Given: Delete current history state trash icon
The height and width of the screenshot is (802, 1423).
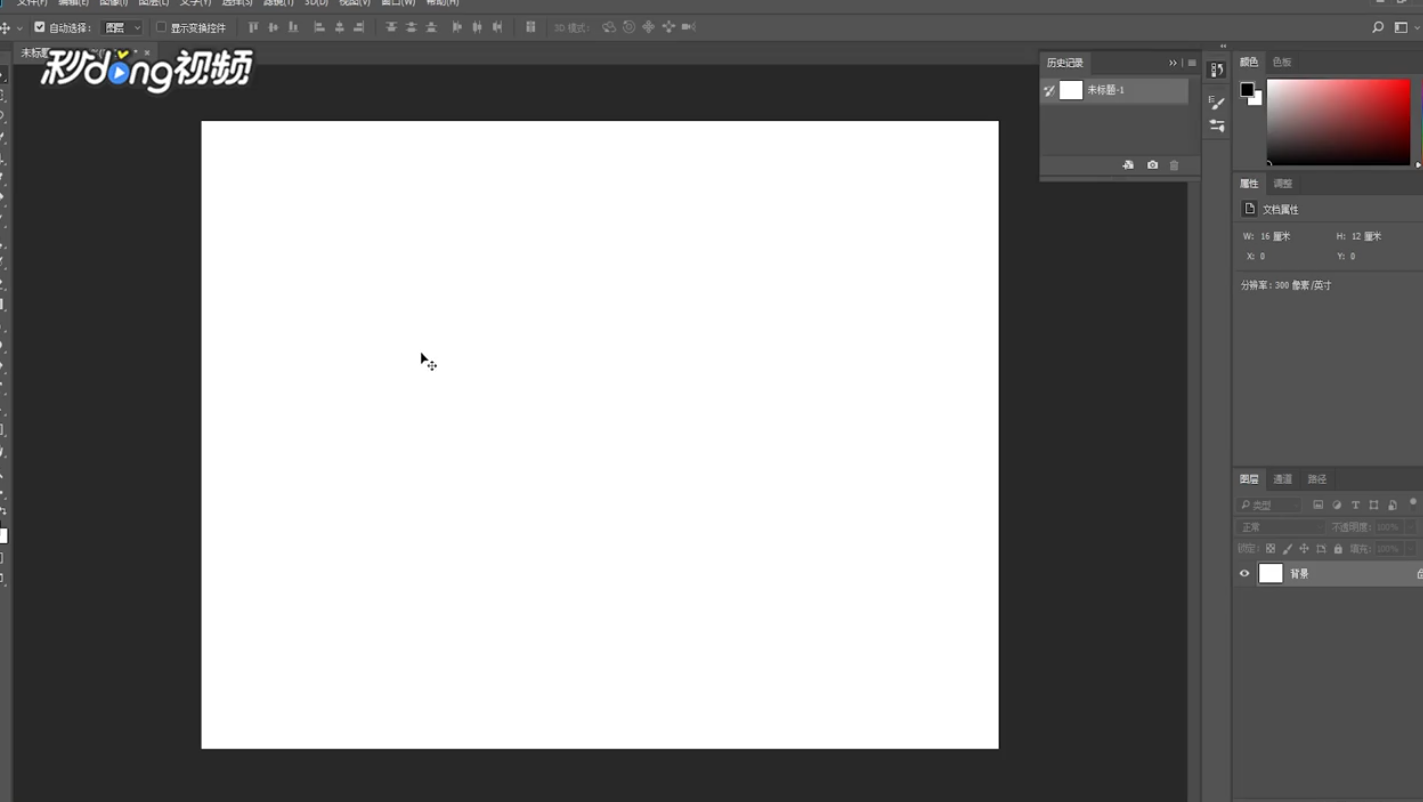Looking at the screenshot, I should (x=1174, y=165).
